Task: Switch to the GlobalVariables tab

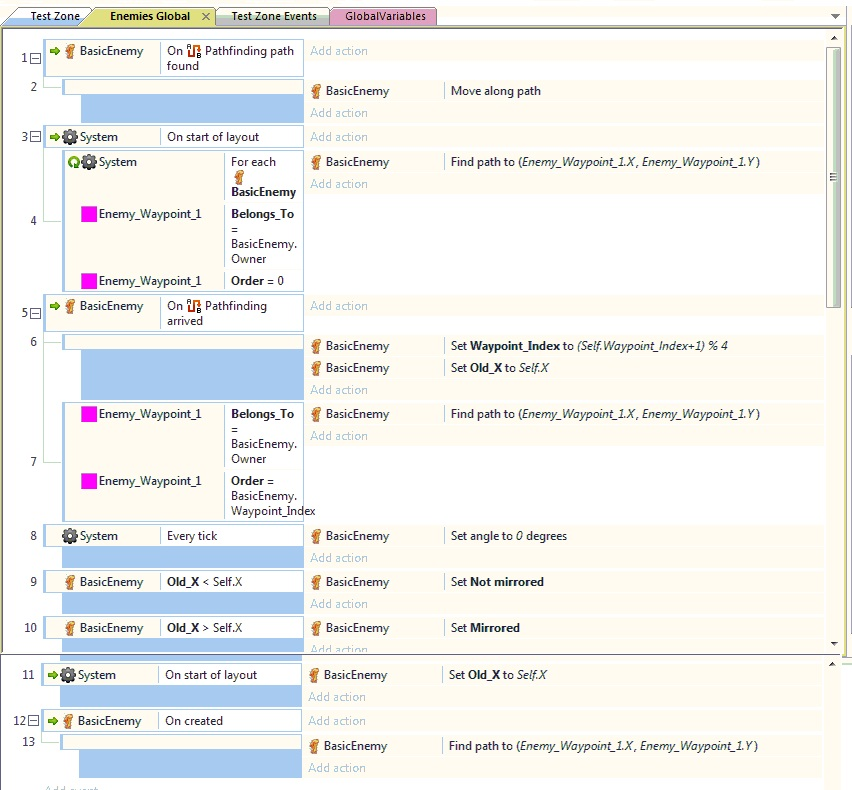Action: coord(385,16)
